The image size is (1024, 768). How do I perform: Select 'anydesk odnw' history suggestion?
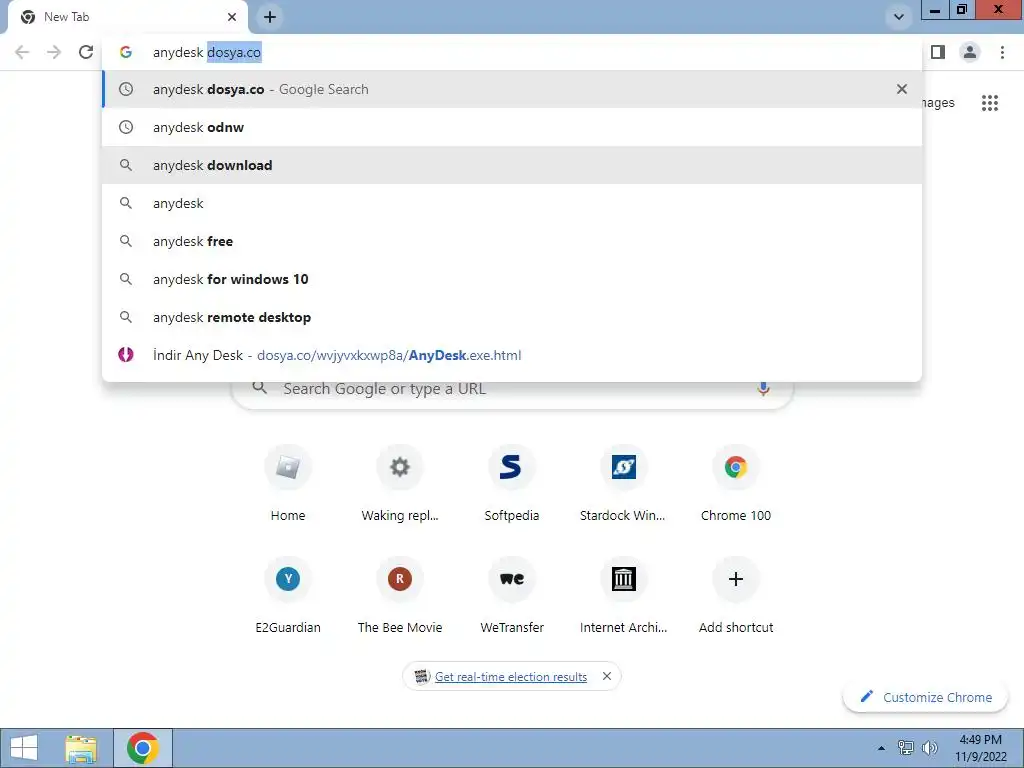[512, 127]
